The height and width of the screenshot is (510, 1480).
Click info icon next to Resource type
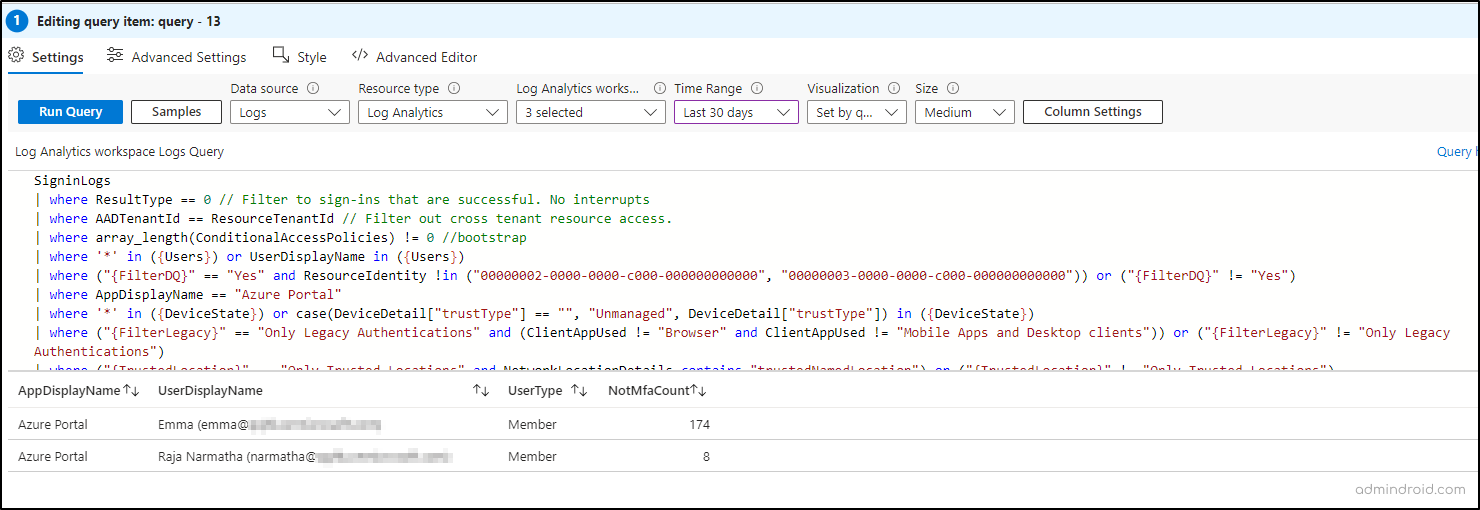(454, 88)
